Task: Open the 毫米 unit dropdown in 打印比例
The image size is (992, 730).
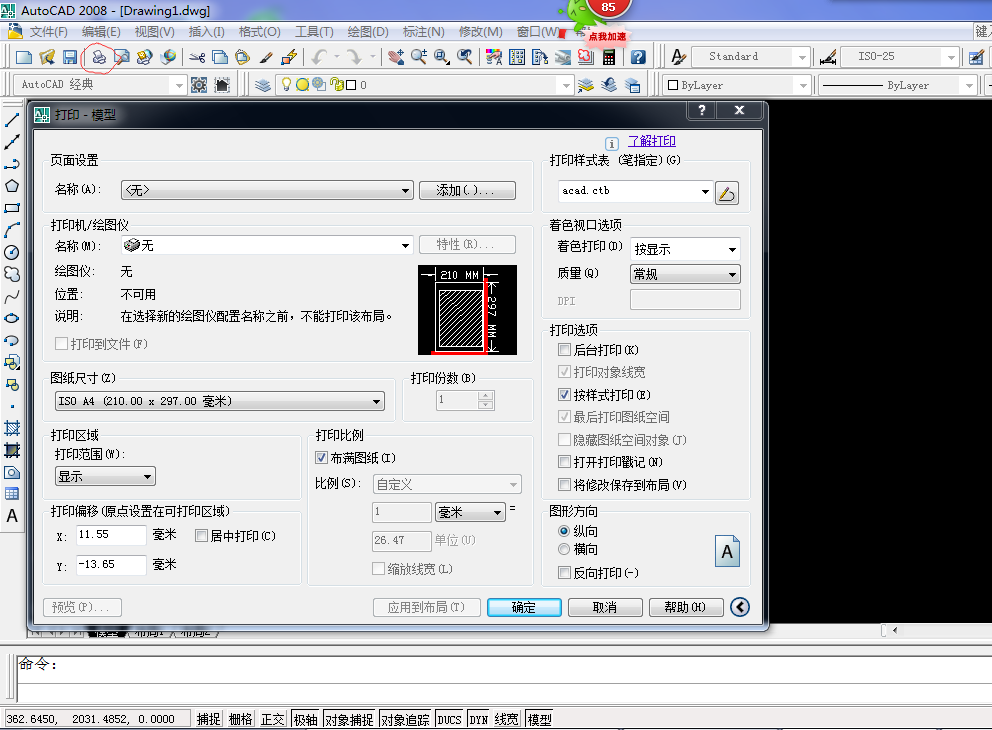Action: coord(470,512)
